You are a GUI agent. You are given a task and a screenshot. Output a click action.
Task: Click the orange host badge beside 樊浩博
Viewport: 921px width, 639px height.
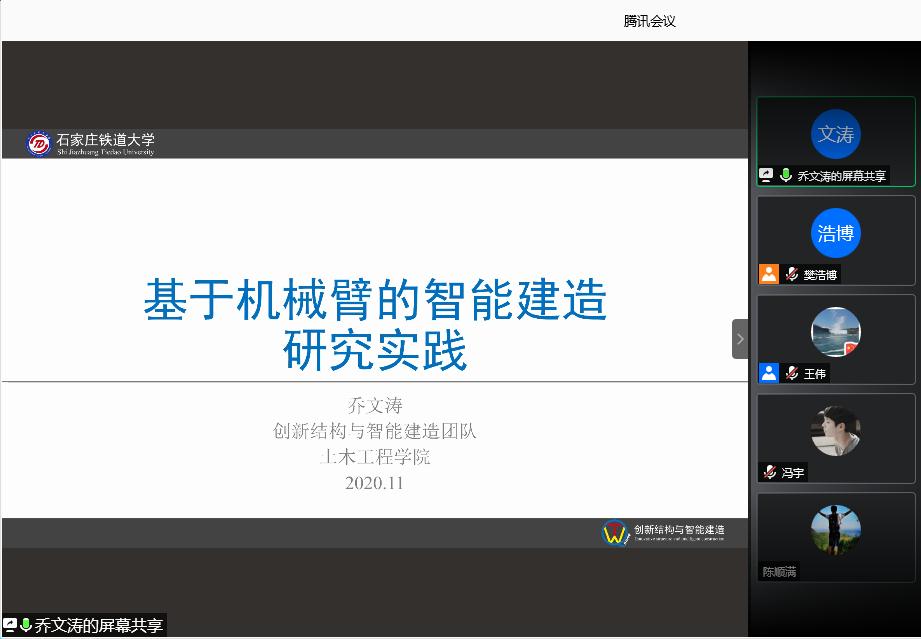[x=768, y=274]
